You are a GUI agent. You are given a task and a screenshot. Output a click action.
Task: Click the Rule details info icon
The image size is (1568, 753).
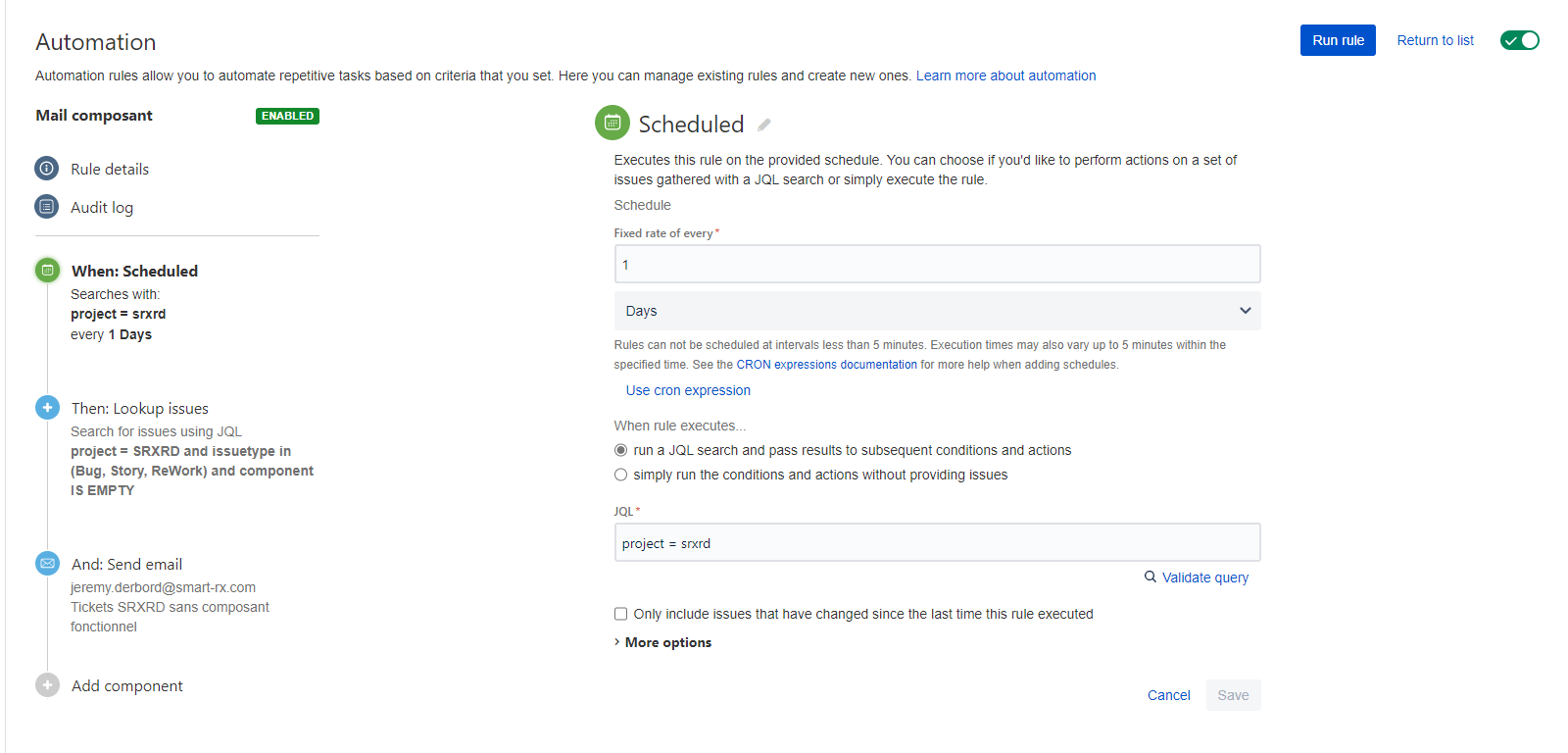47,169
